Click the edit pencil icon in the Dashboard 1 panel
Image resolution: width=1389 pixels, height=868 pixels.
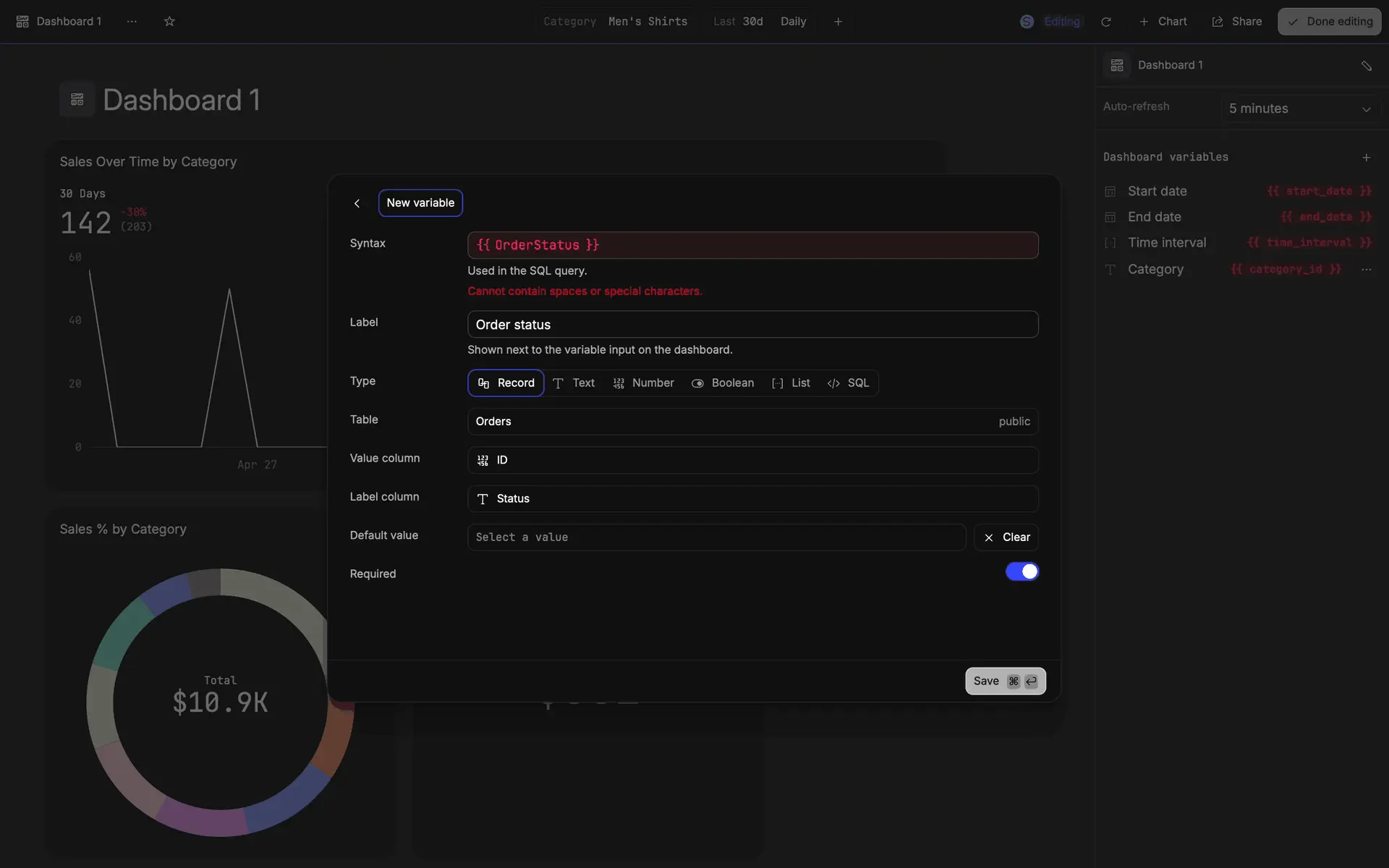point(1366,66)
